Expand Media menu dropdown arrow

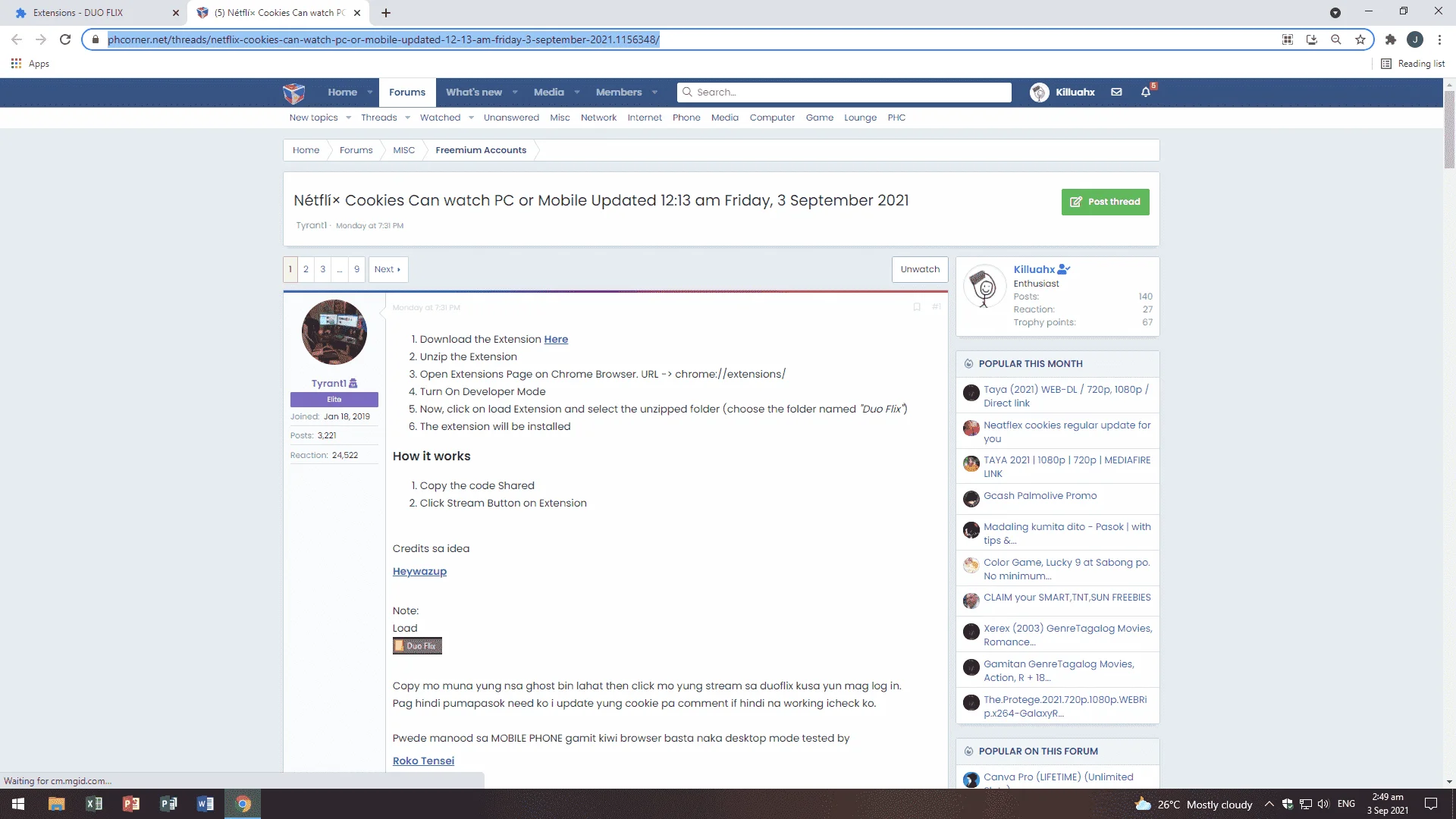click(577, 93)
